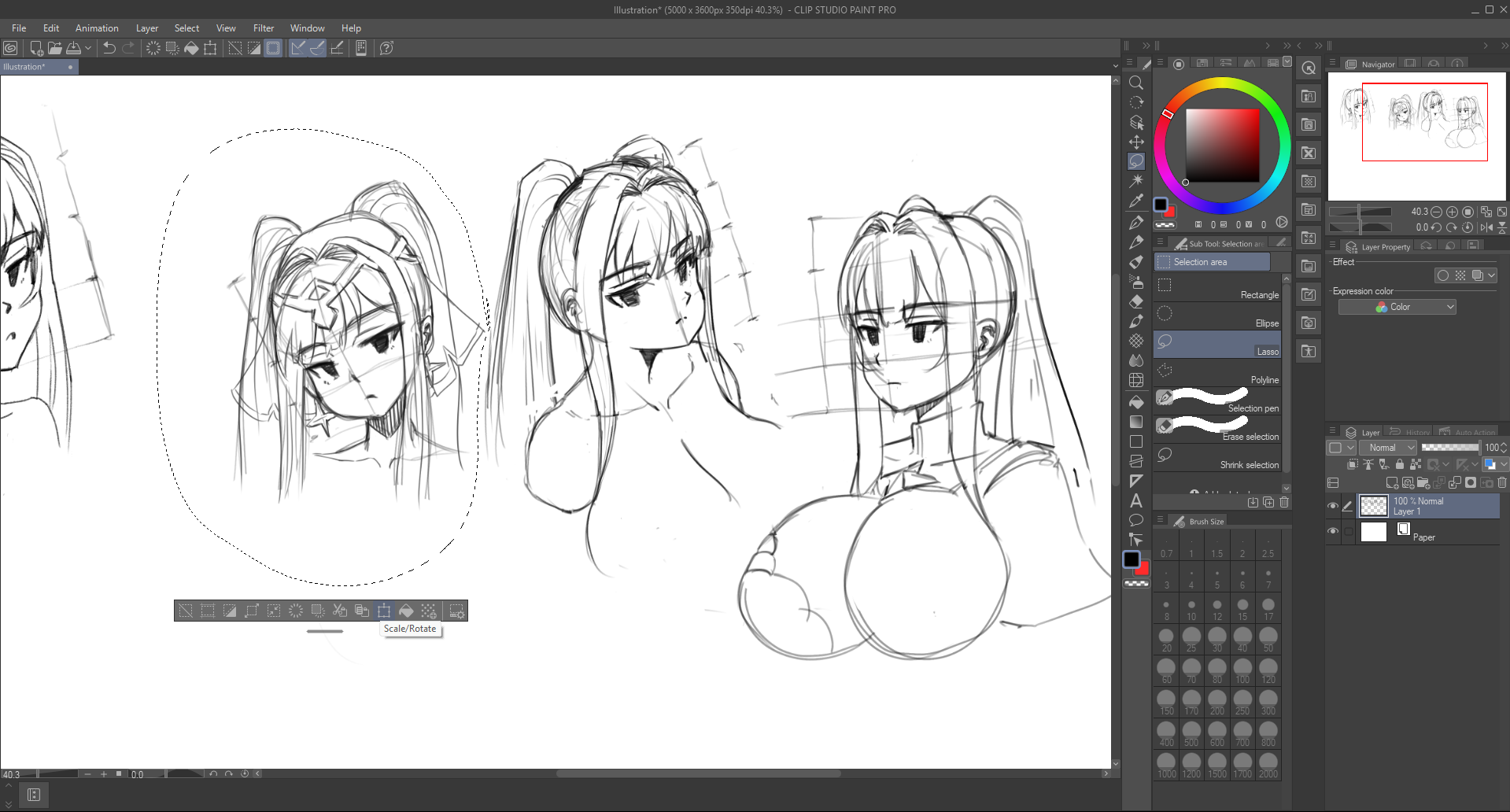Open the Layer palette hamburger menu

point(1333,431)
